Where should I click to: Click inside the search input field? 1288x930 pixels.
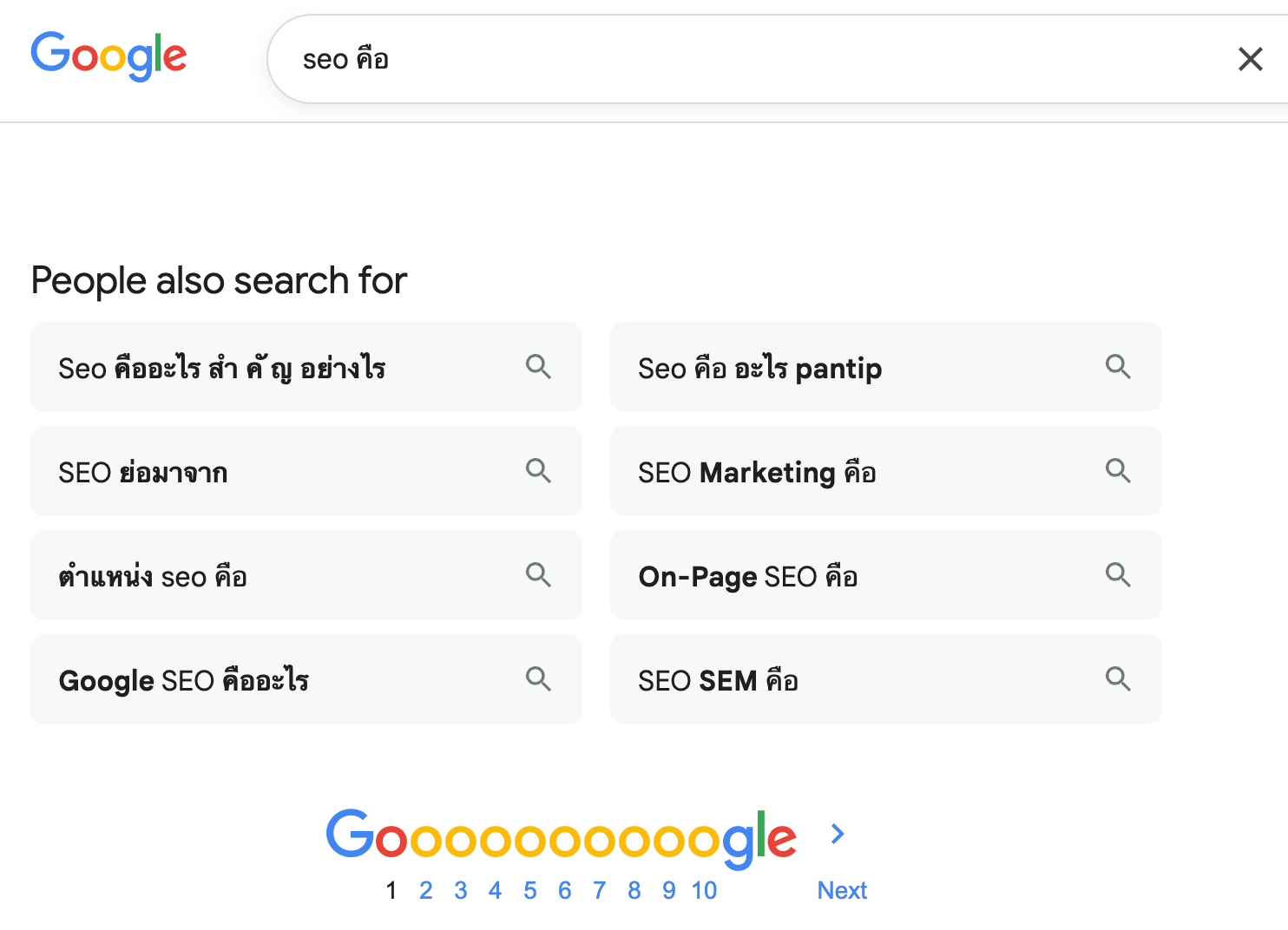pyautogui.click(x=694, y=58)
